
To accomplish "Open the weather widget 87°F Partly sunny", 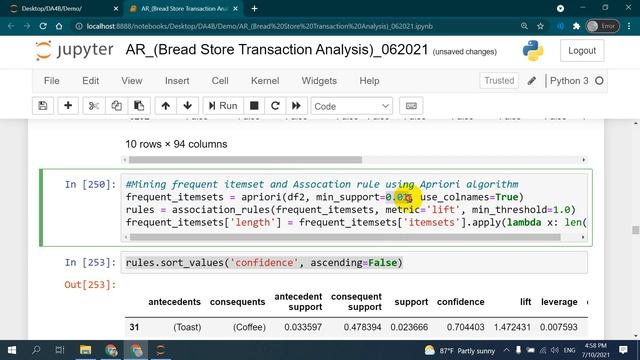I will coord(460,351).
